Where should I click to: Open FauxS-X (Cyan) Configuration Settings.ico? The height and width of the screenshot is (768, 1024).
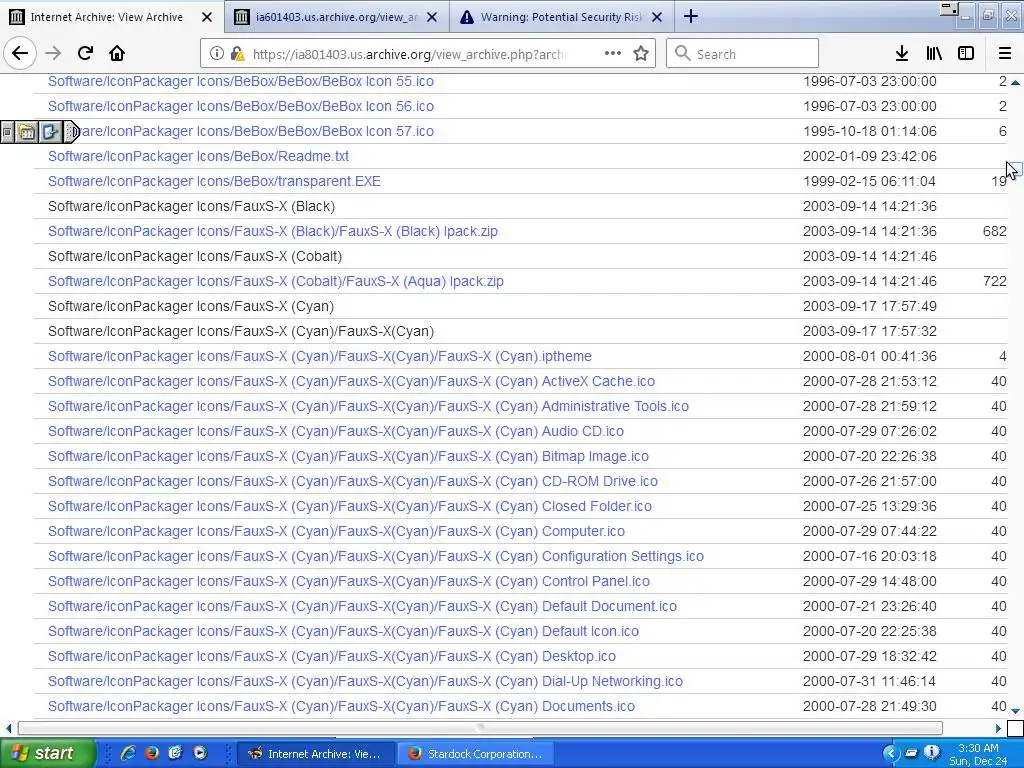coord(376,556)
